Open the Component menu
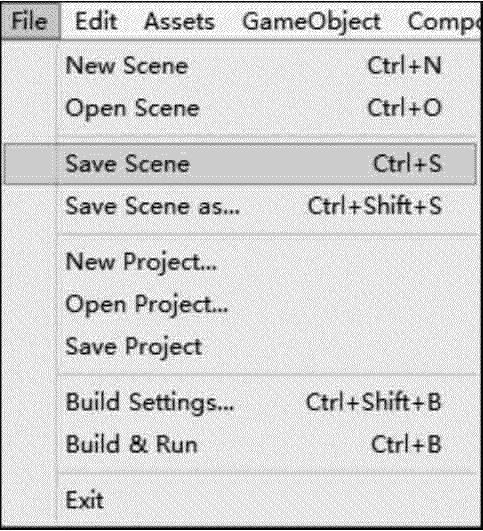The height and width of the screenshot is (531, 483). (445, 22)
